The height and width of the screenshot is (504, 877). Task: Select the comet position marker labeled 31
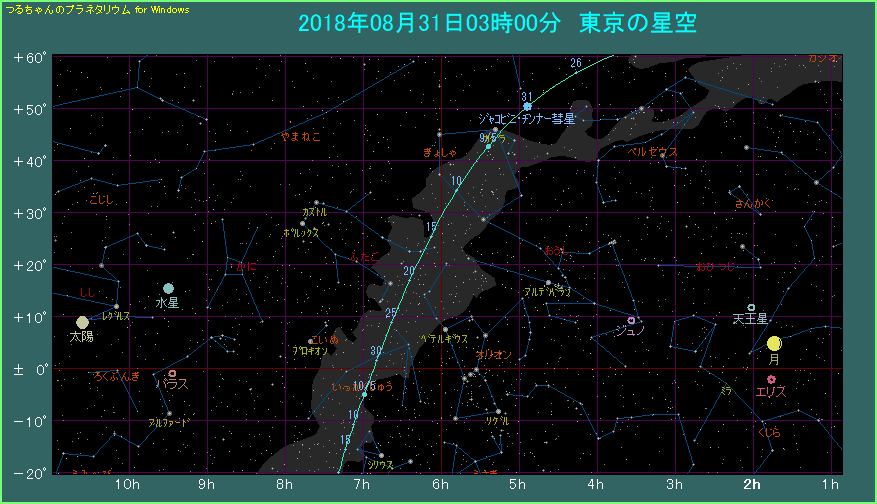coord(527,106)
